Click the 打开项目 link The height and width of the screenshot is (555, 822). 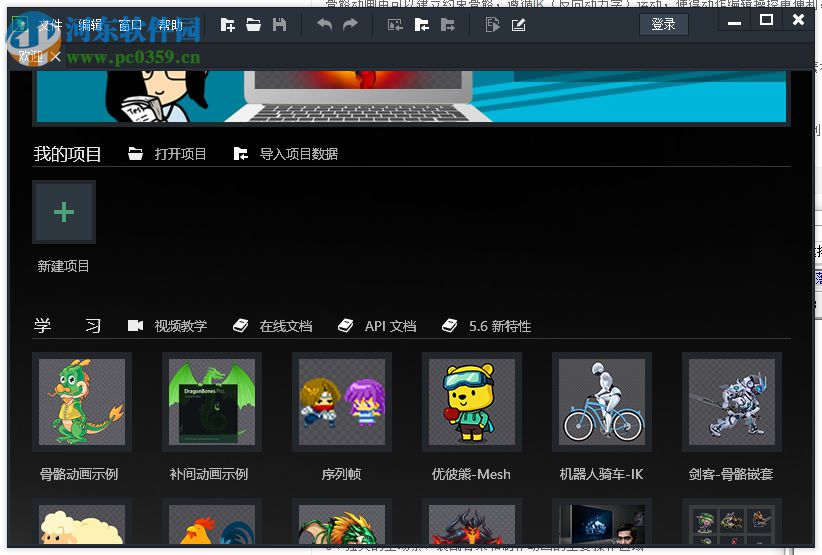pos(180,154)
